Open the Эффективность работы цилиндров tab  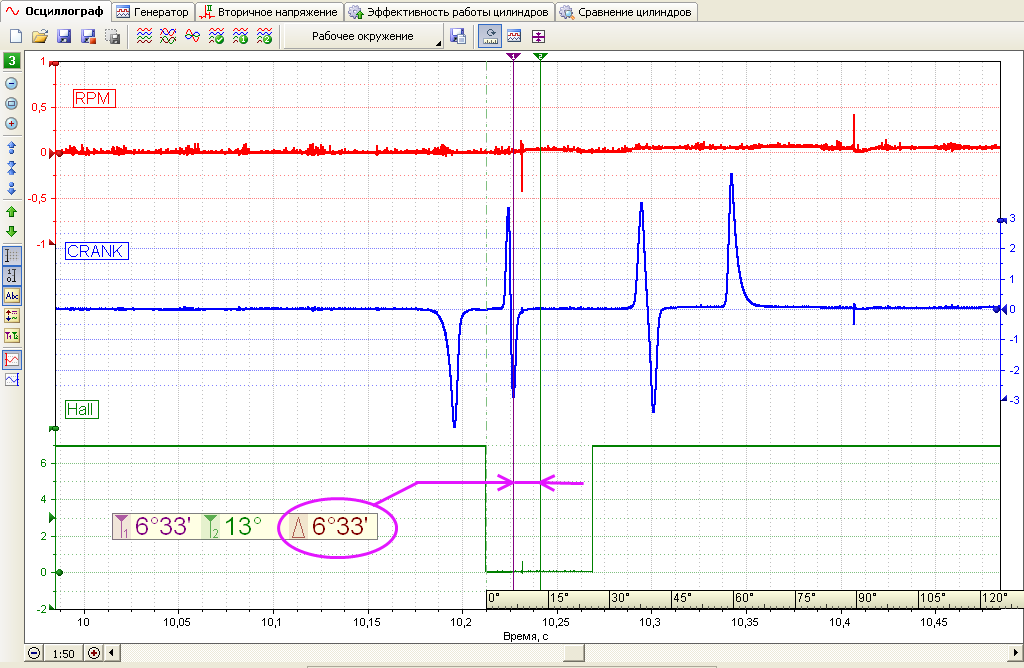point(449,12)
